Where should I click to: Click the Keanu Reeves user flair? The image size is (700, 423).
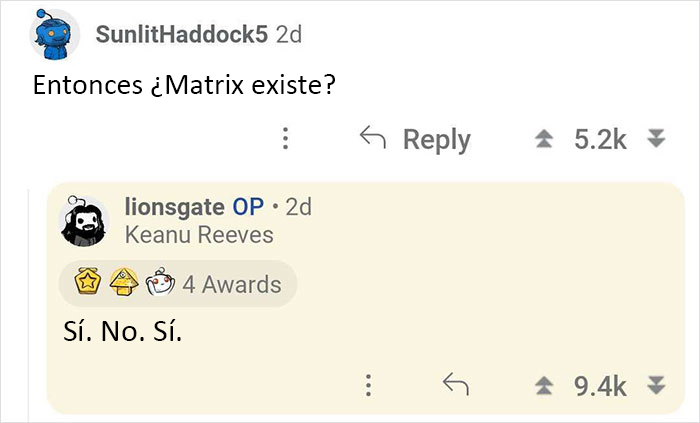(199, 235)
